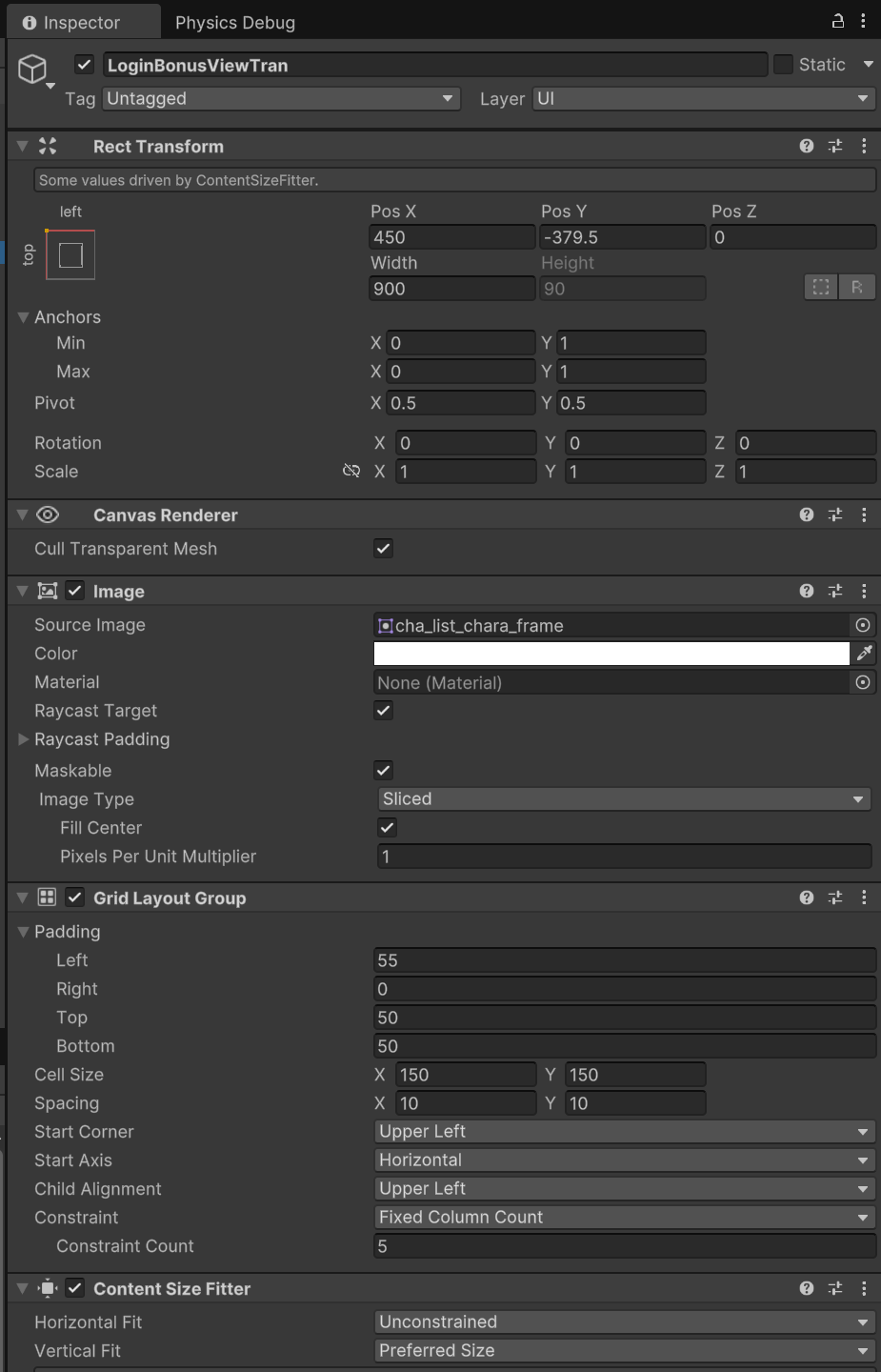This screenshot has height=1372, width=881.
Task: Switch to the Physics Debug tab
Action: 234,22
